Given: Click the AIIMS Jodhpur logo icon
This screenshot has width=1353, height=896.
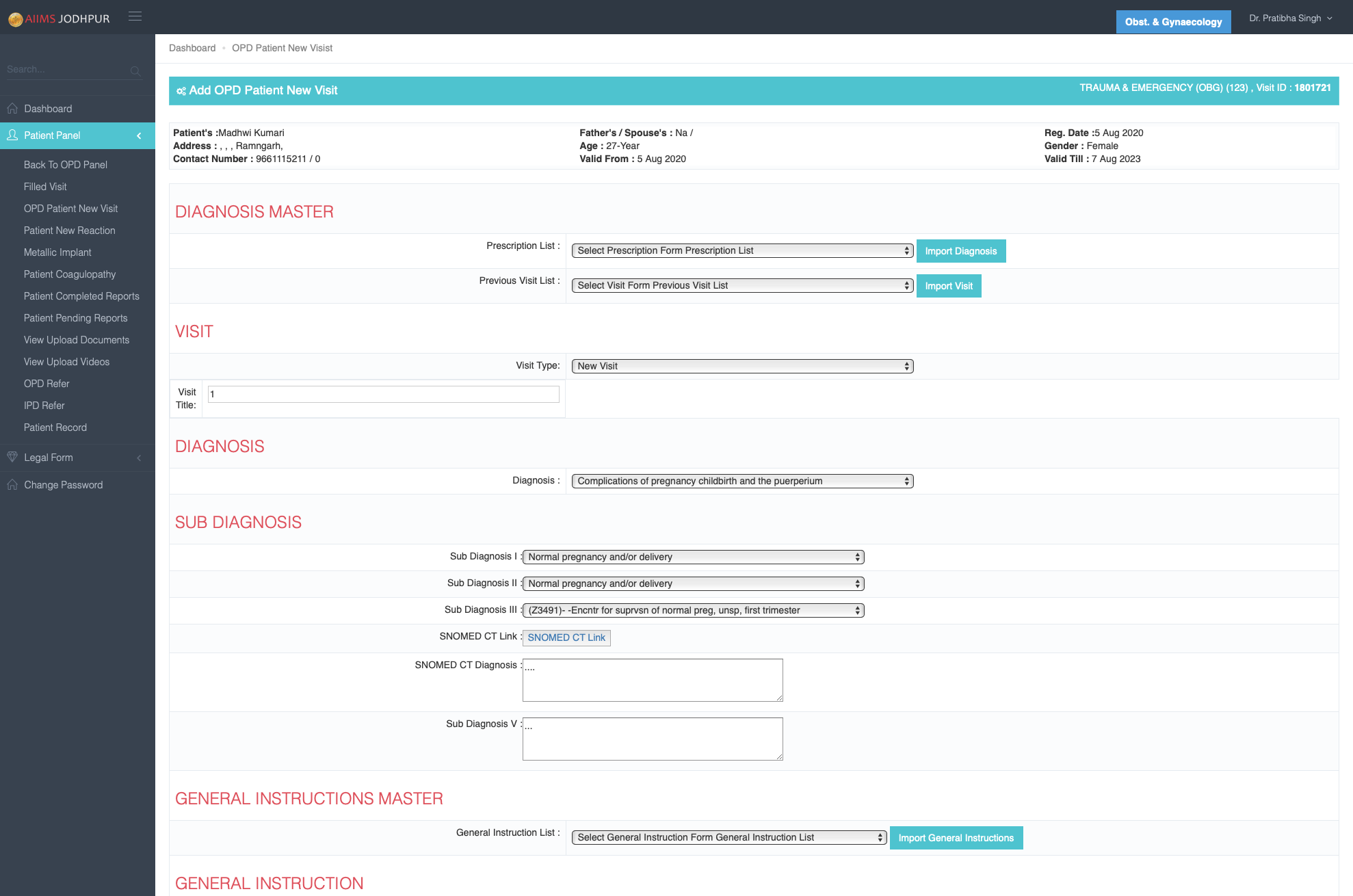Looking at the screenshot, I should click(15, 19).
